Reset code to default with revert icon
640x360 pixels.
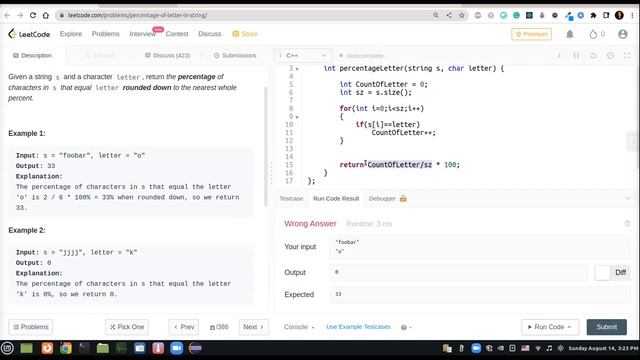click(593, 56)
